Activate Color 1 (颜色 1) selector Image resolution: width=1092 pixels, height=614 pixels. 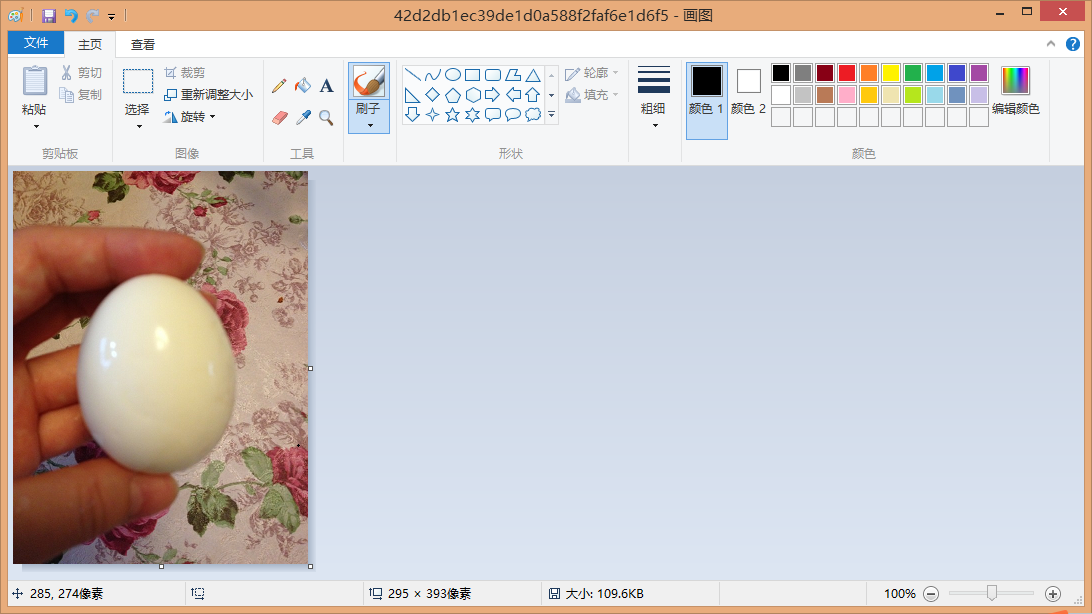(x=707, y=100)
